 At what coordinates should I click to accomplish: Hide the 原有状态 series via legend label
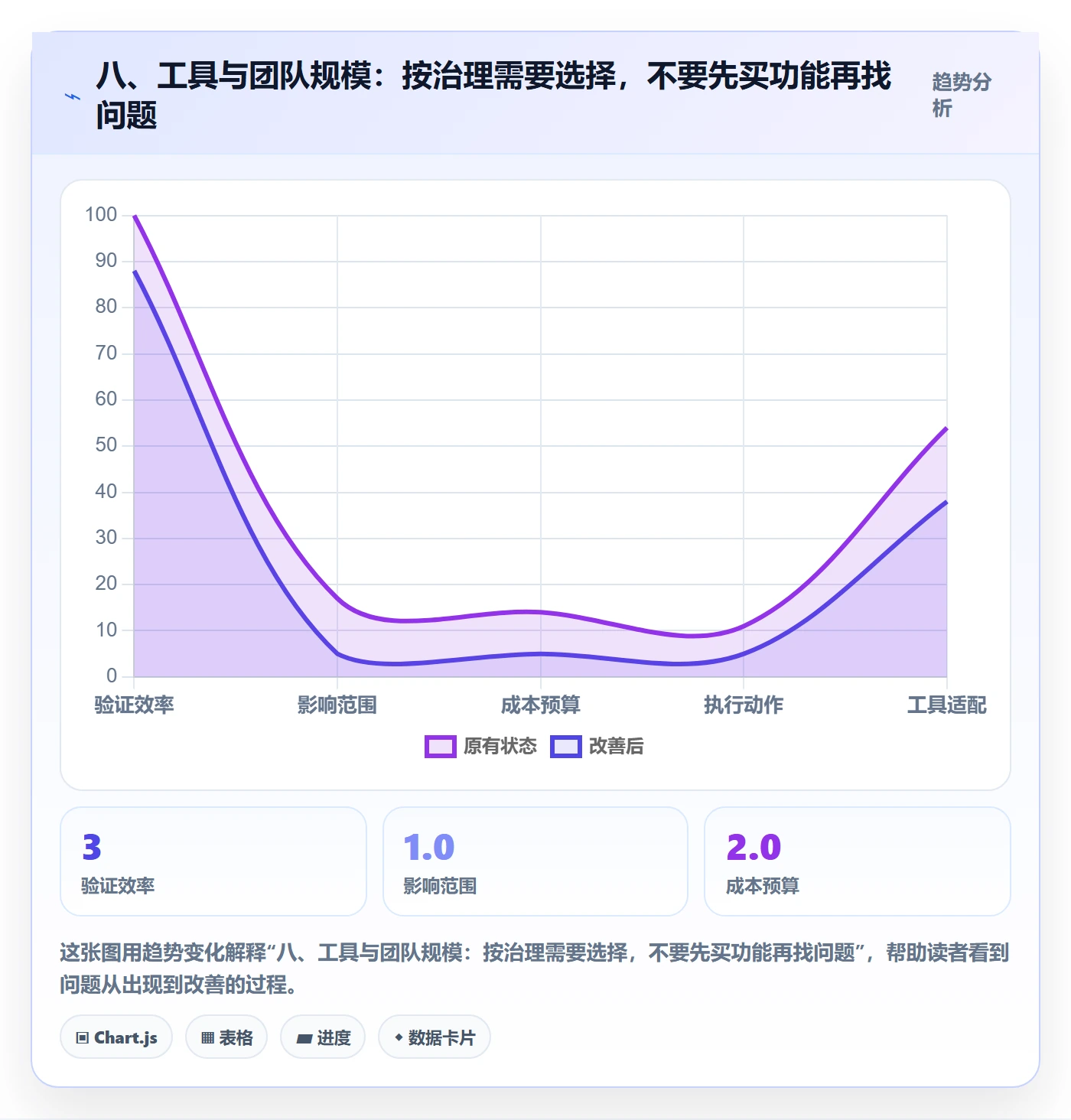(500, 747)
